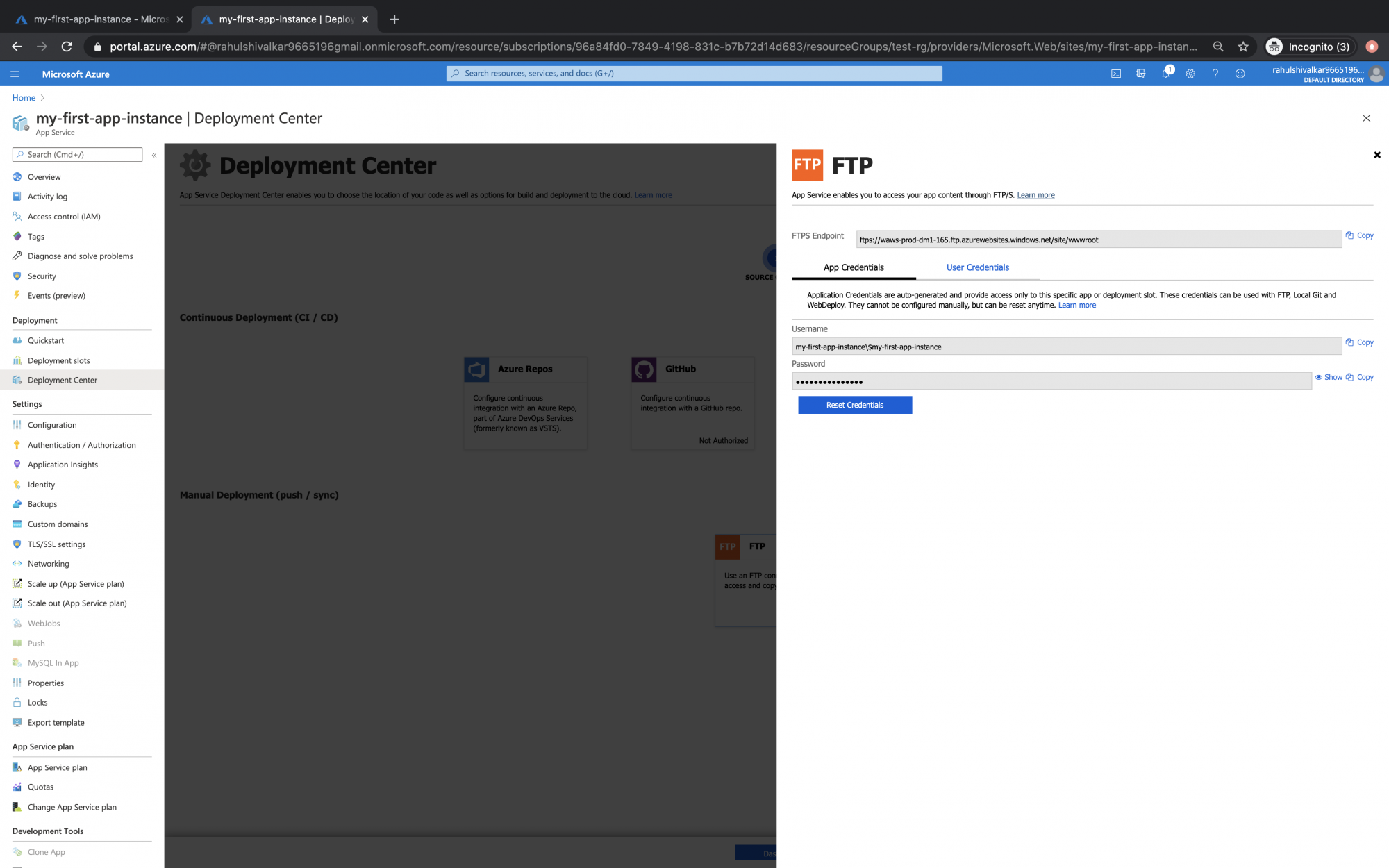
Task: Switch to the App Credentials tab
Action: 854,267
